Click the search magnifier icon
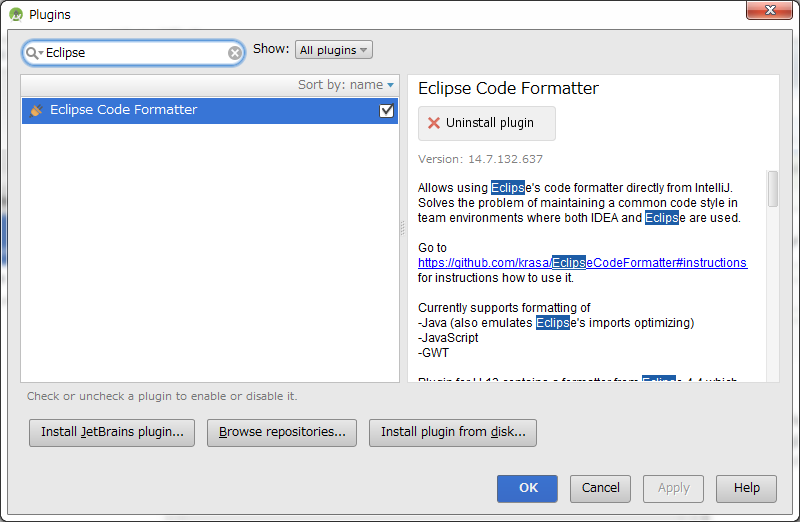This screenshot has height=522, width=800. 33,53
